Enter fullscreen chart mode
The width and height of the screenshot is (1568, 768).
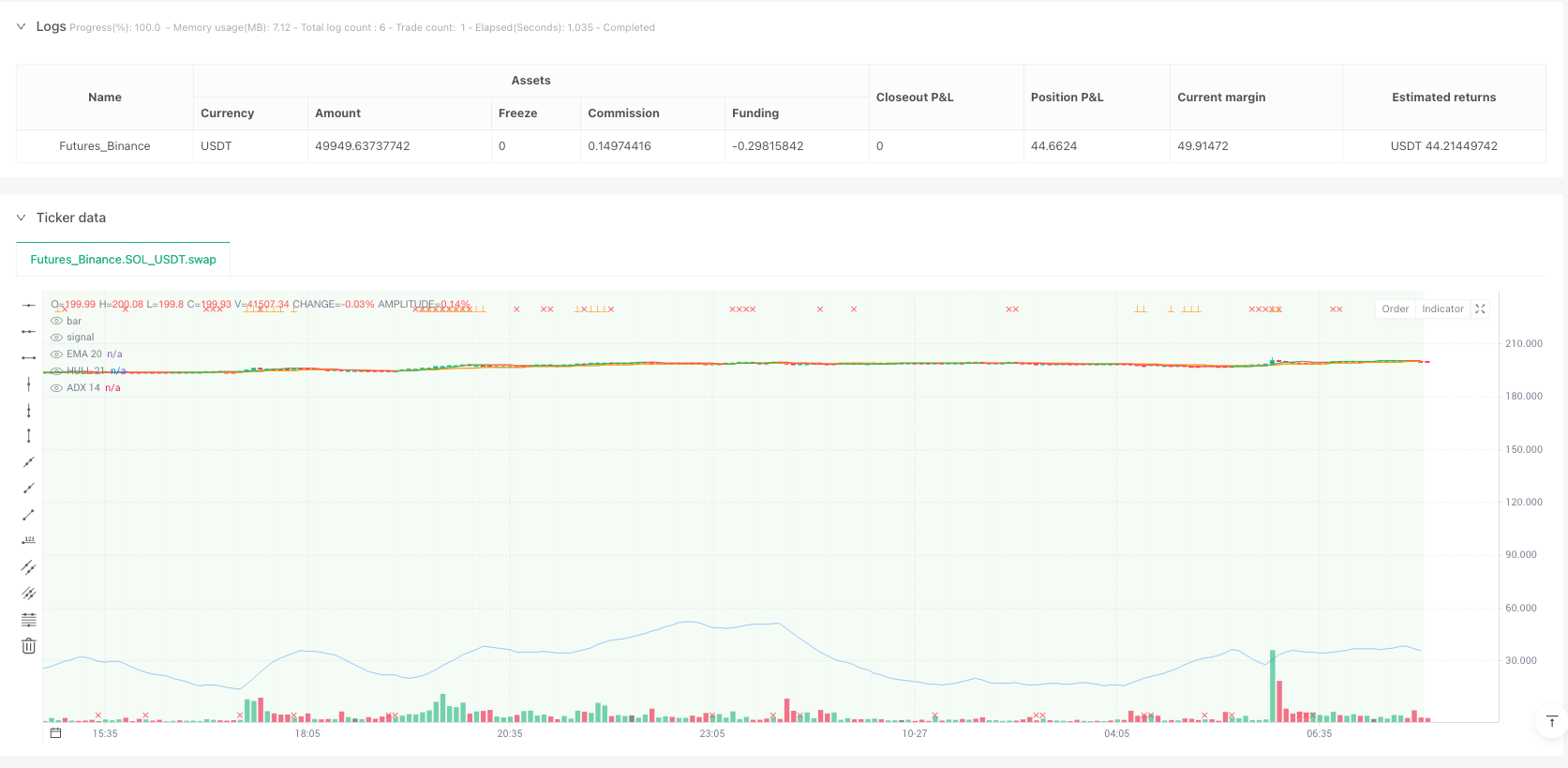pyautogui.click(x=1481, y=309)
